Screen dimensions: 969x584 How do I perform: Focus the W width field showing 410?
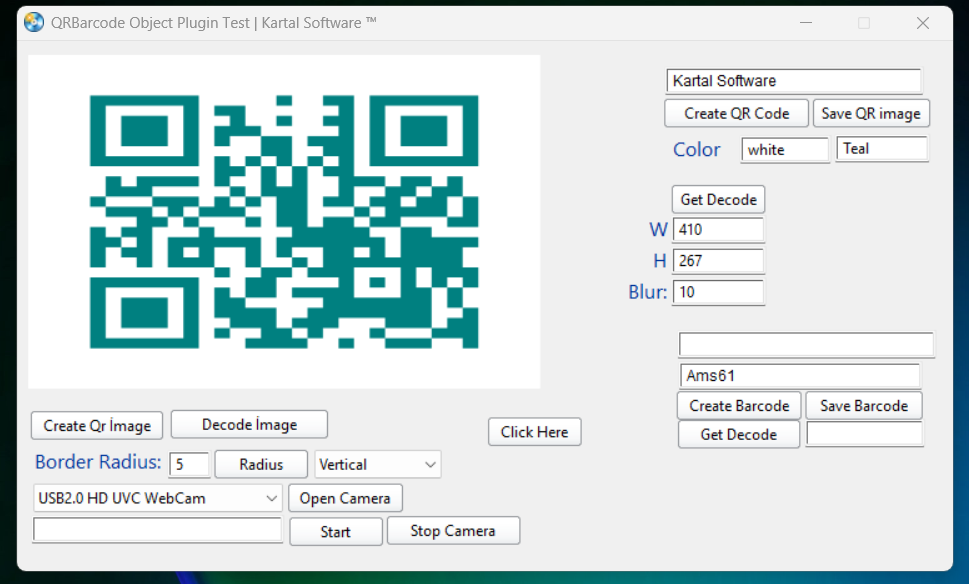(718, 229)
